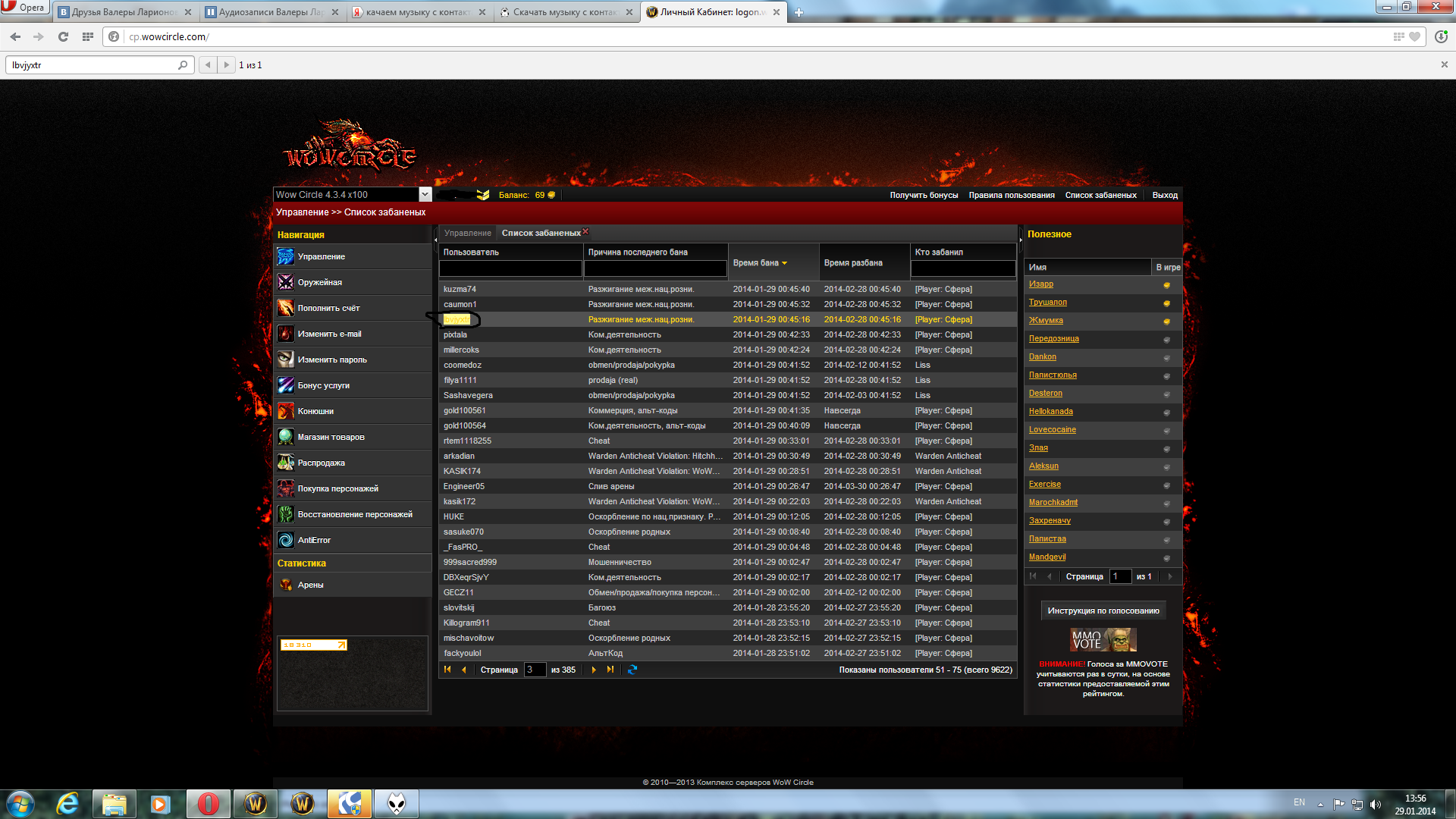This screenshot has width=1456, height=819.
Task: Click Инструкция по голосованию button
Action: tap(1103, 610)
